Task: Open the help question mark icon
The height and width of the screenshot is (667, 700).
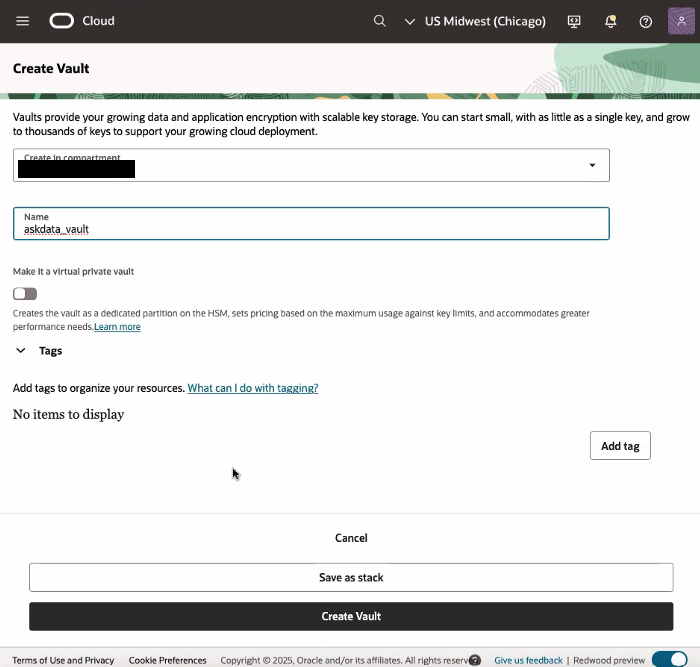Action: click(646, 21)
